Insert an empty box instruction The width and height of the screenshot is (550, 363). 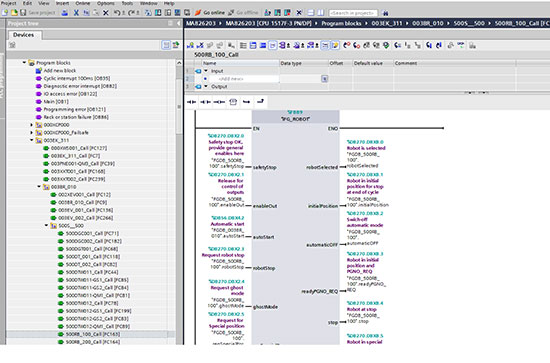click(x=233, y=102)
